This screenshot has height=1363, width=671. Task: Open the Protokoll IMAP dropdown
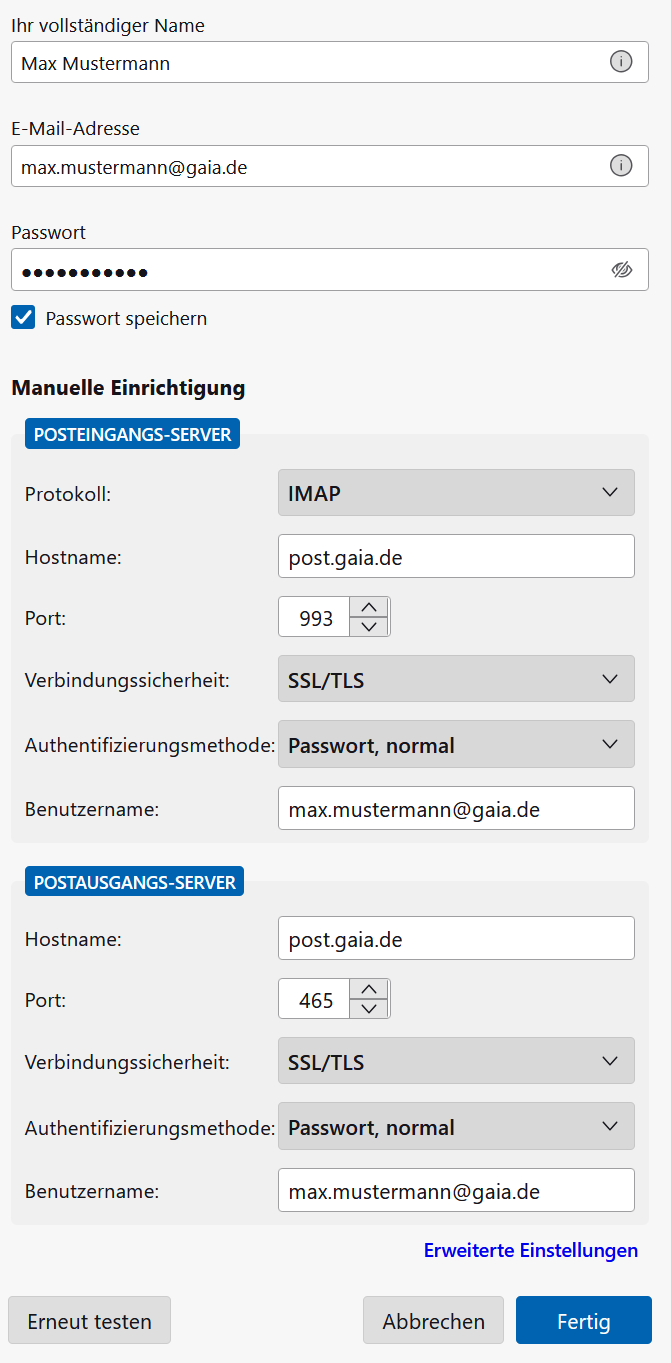[x=456, y=493]
